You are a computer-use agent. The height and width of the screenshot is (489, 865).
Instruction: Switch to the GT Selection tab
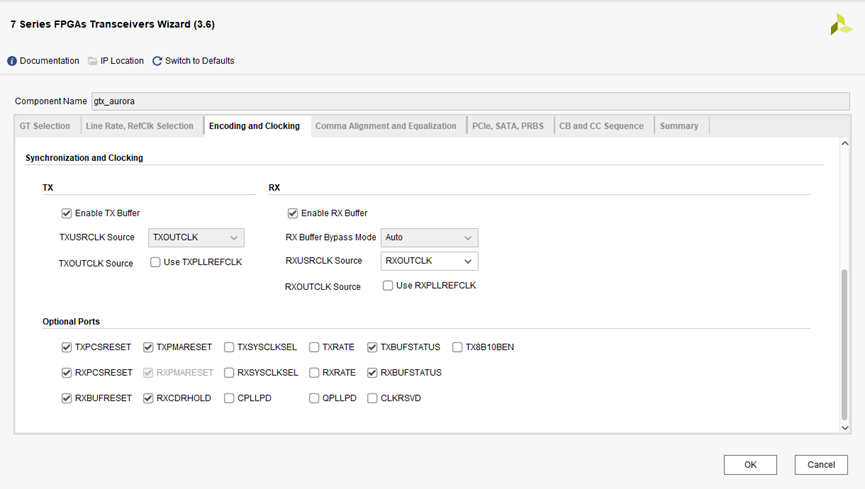45,126
